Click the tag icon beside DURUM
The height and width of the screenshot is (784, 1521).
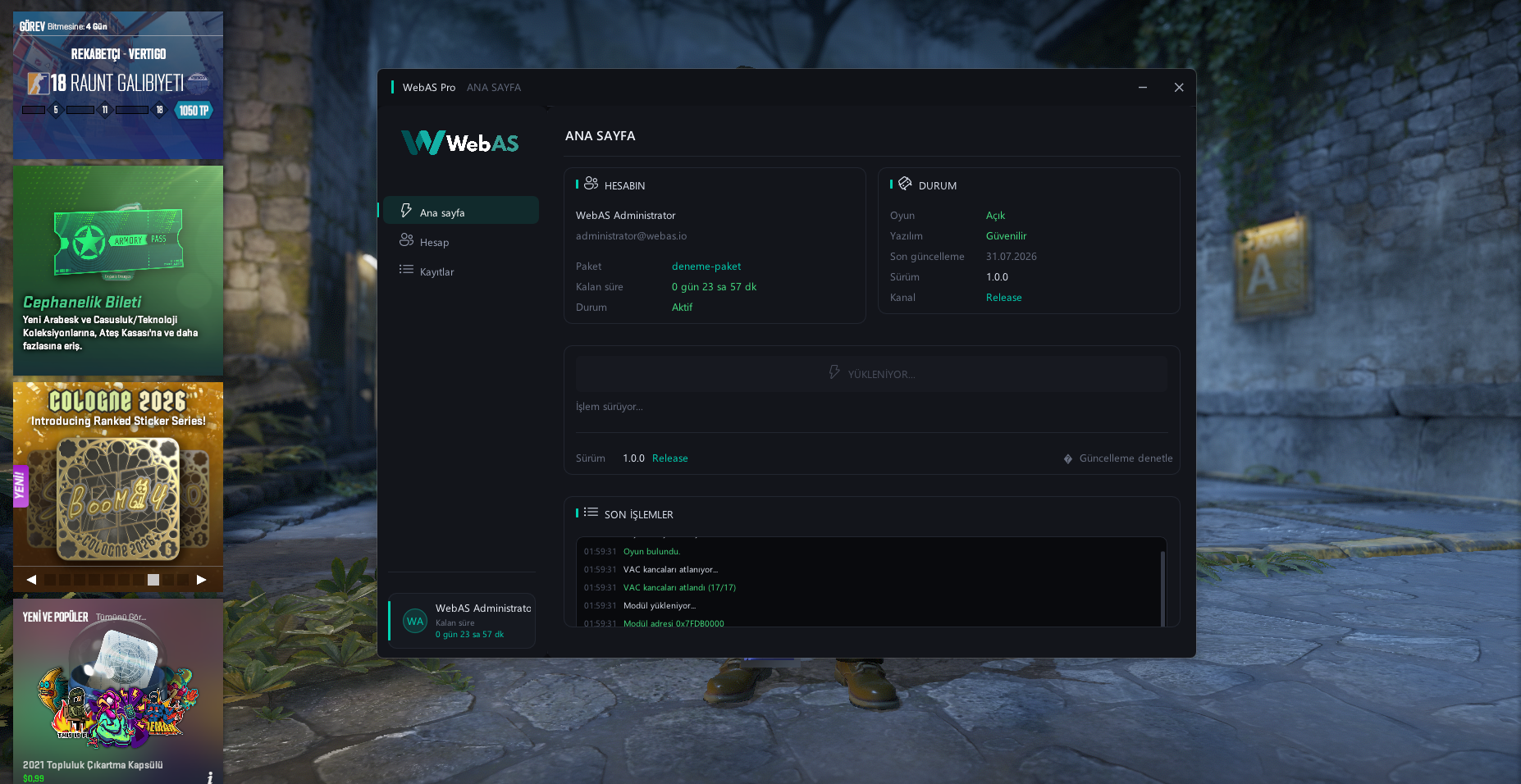pyautogui.click(x=905, y=184)
